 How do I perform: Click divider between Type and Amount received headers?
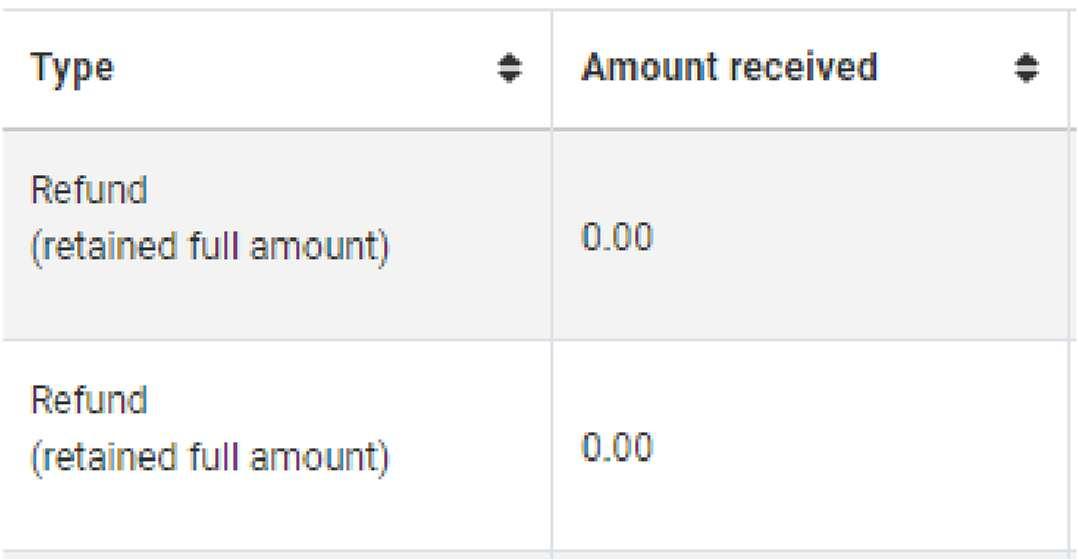[x=551, y=69]
